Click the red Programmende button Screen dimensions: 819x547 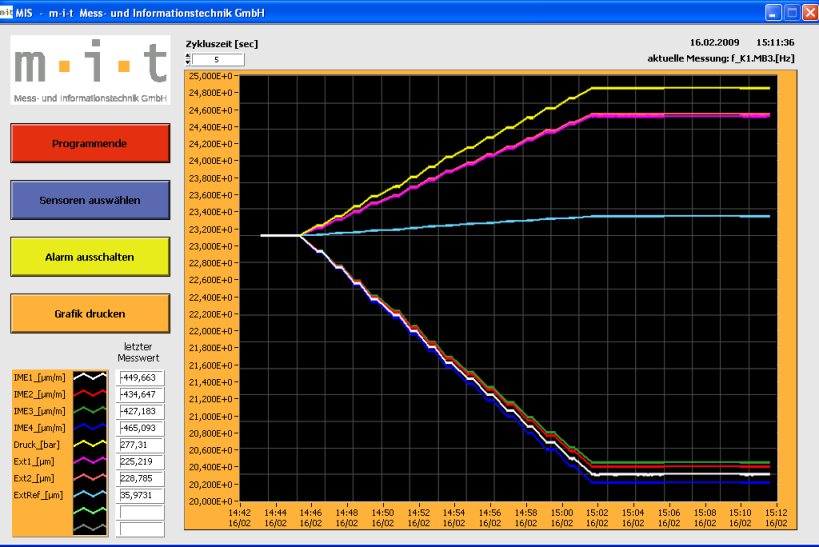pyautogui.click(x=90, y=143)
